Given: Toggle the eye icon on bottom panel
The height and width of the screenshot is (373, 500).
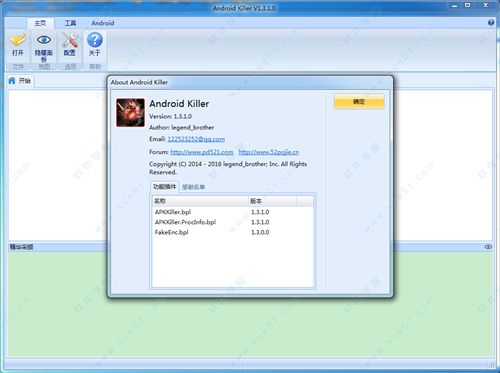Looking at the screenshot, I should tap(488, 247).
